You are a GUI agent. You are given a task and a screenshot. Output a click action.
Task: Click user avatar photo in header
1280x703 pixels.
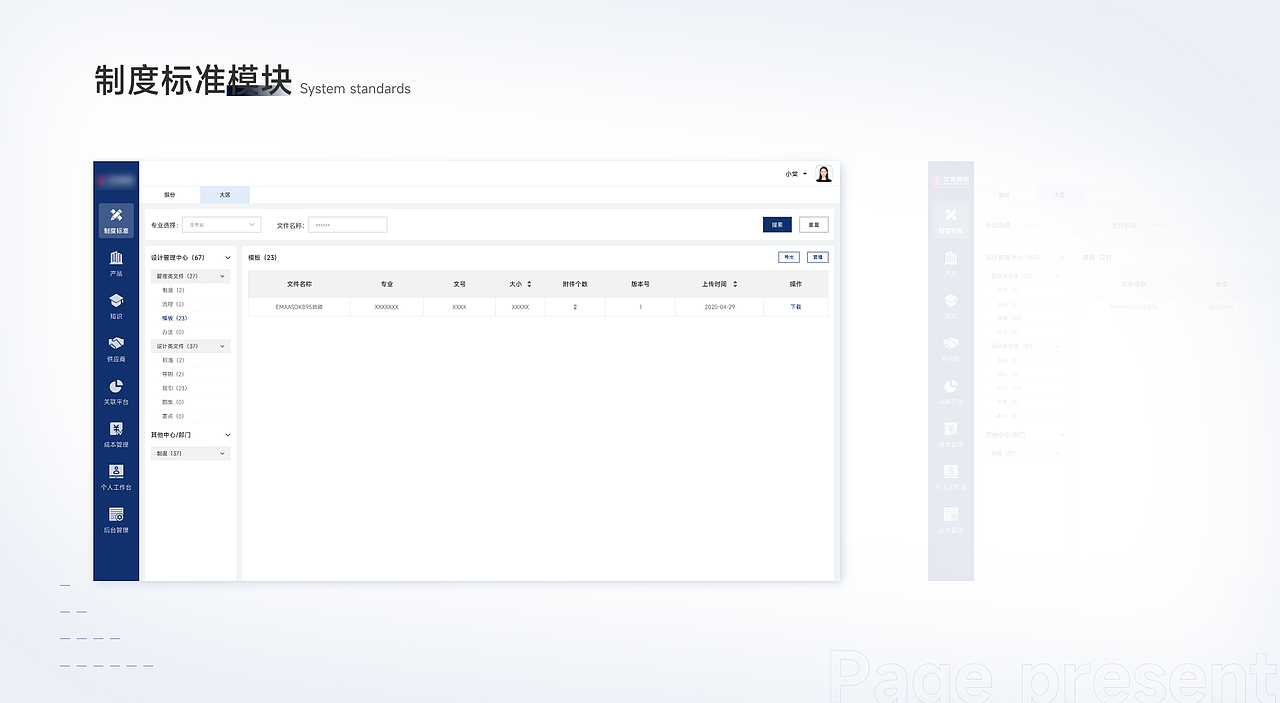tap(824, 174)
